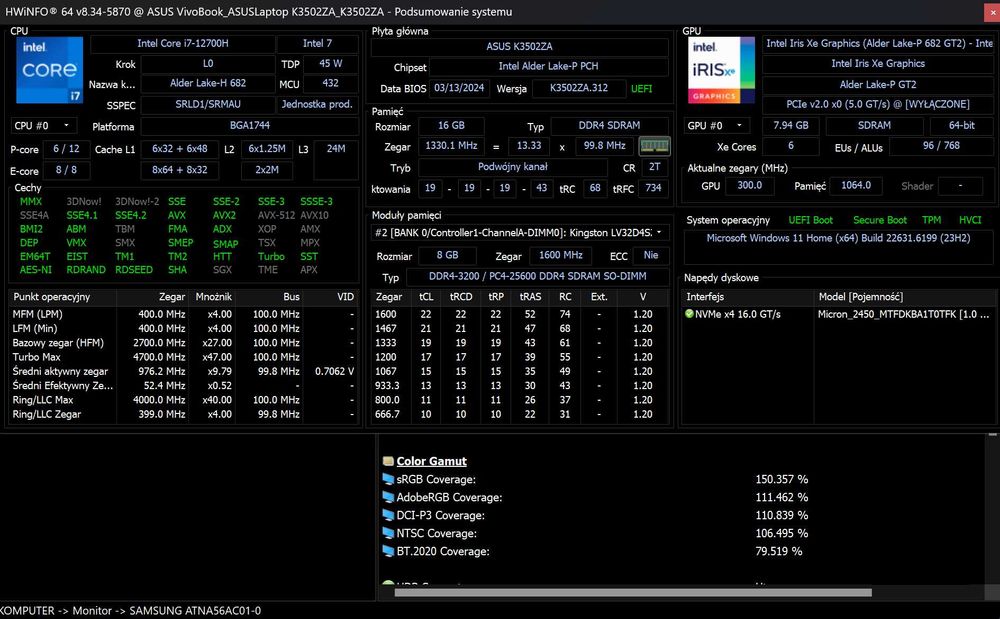
Task: Click the Intel Iris Xe Graphics logo
Action: 721,69
